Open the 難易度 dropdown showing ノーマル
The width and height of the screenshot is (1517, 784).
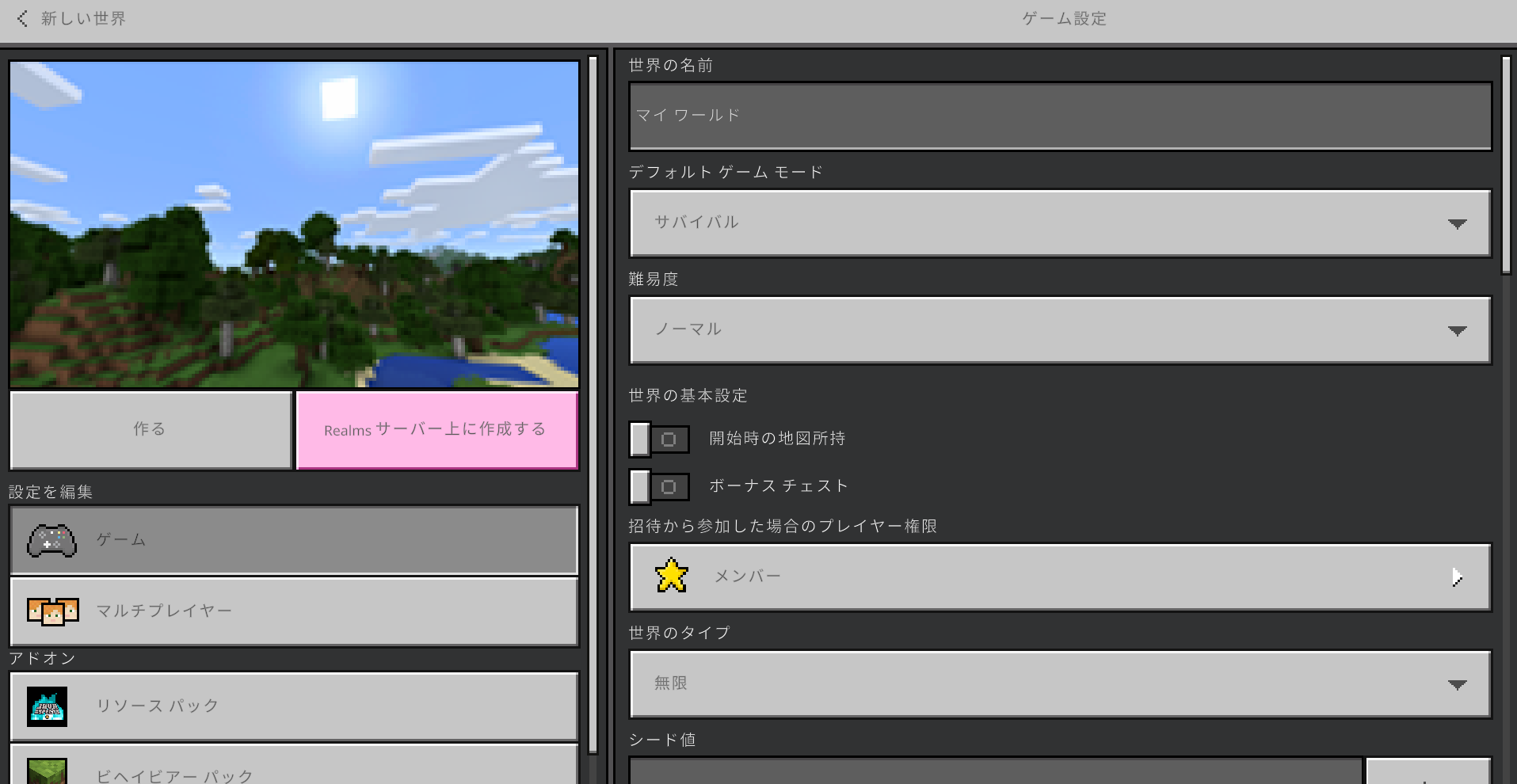click(x=1060, y=330)
